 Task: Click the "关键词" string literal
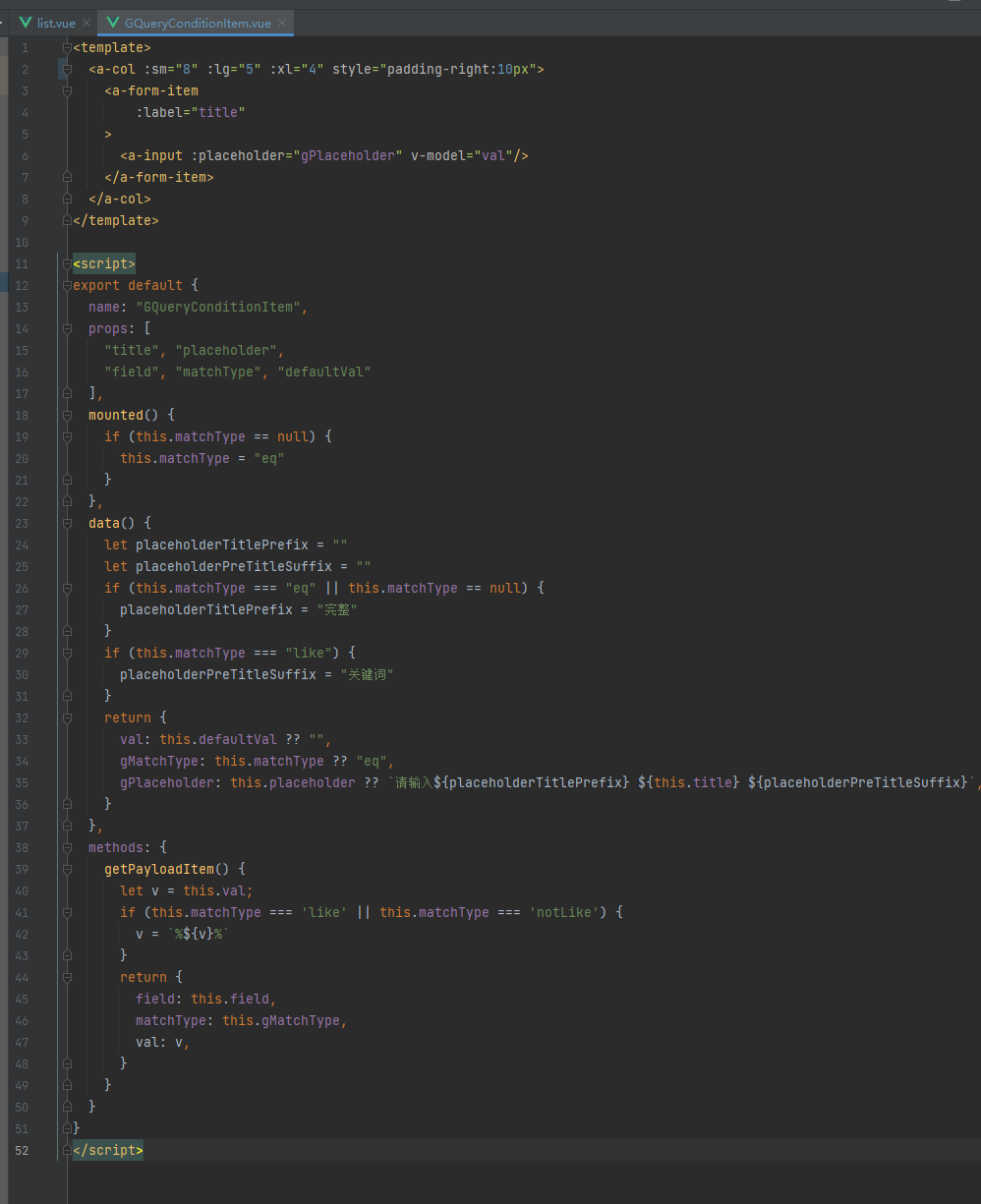click(368, 674)
